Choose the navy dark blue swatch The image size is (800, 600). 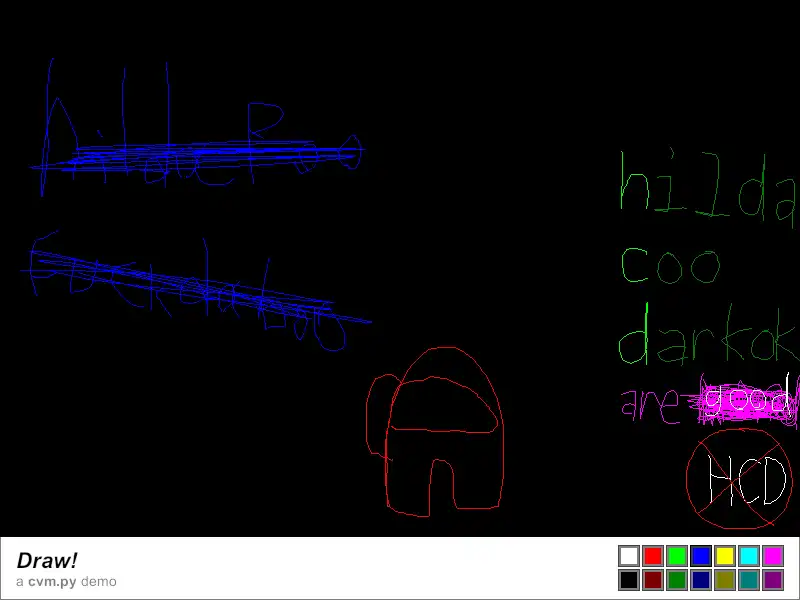701,580
